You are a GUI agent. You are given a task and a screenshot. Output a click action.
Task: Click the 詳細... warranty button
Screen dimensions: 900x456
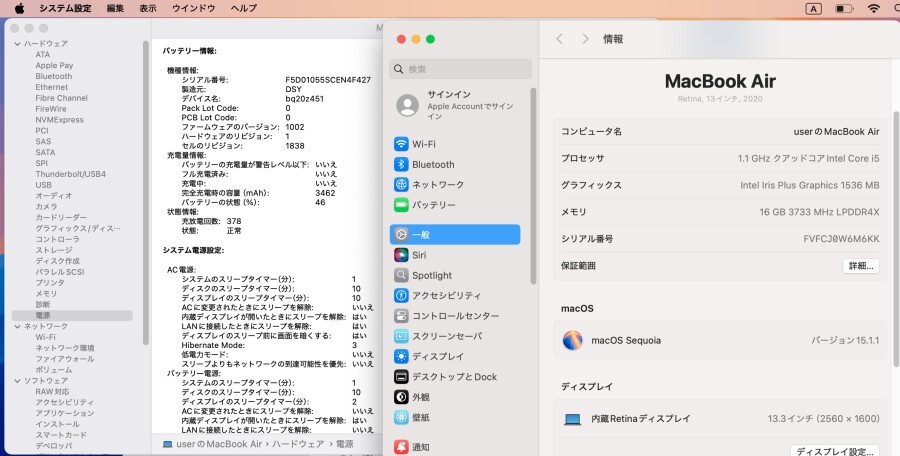[861, 266]
